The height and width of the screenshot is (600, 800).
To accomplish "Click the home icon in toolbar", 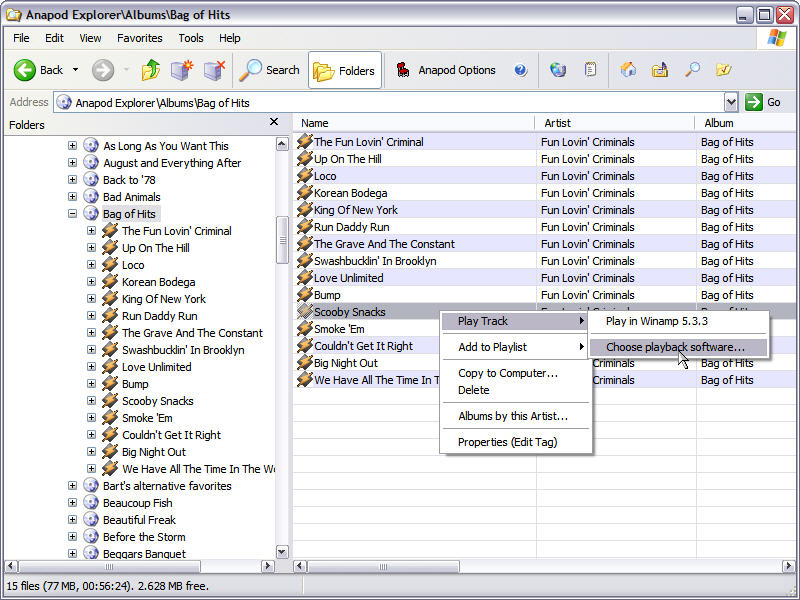I will [x=628, y=69].
